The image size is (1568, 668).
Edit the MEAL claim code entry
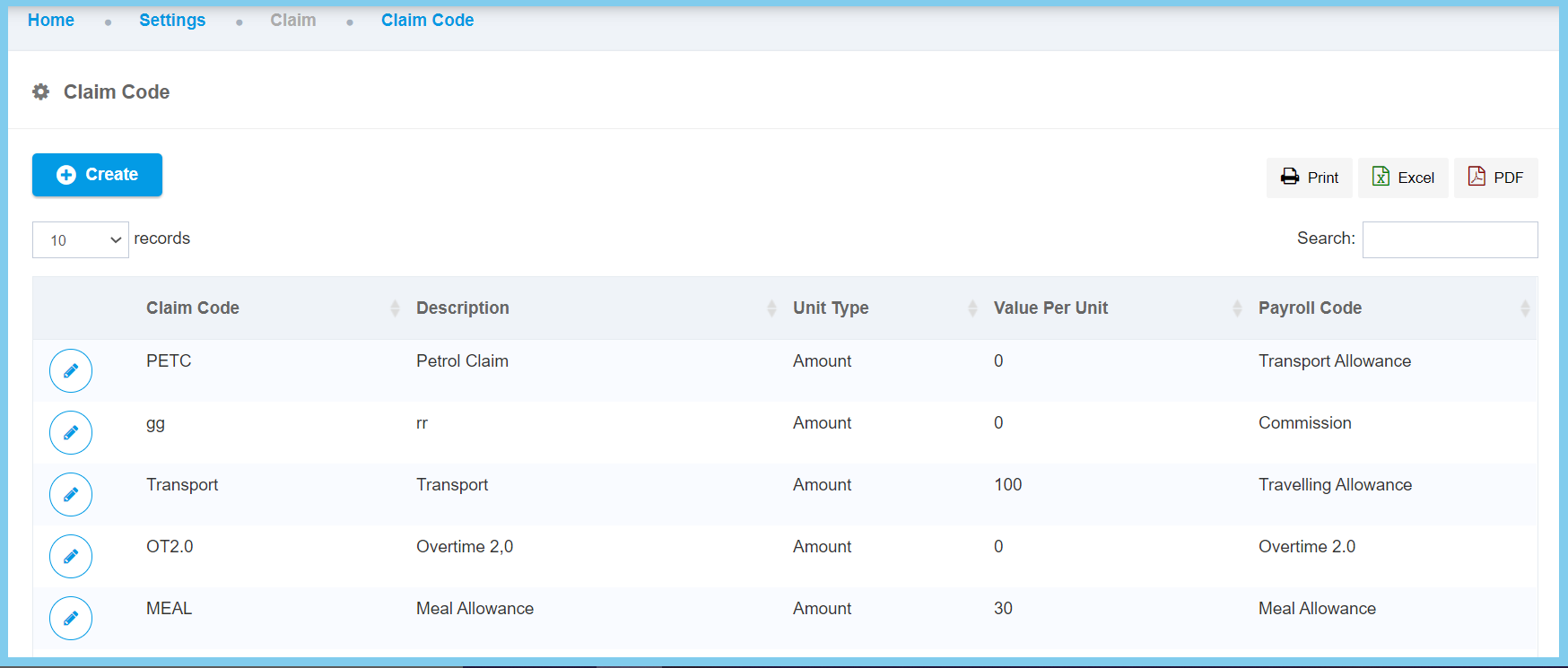[x=71, y=619]
